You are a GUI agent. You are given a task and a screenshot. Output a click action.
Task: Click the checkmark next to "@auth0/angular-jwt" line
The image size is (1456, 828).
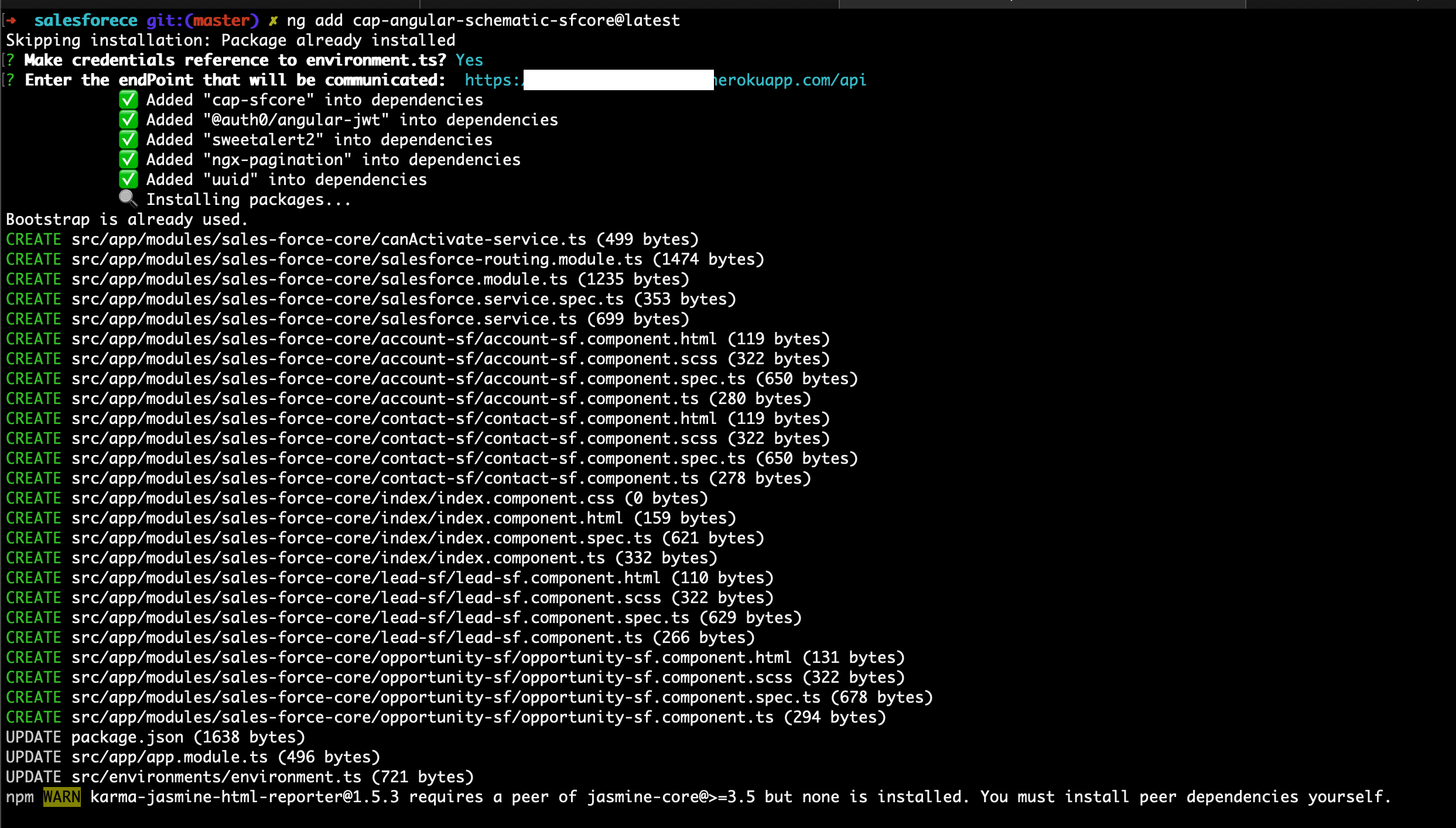click(x=128, y=120)
